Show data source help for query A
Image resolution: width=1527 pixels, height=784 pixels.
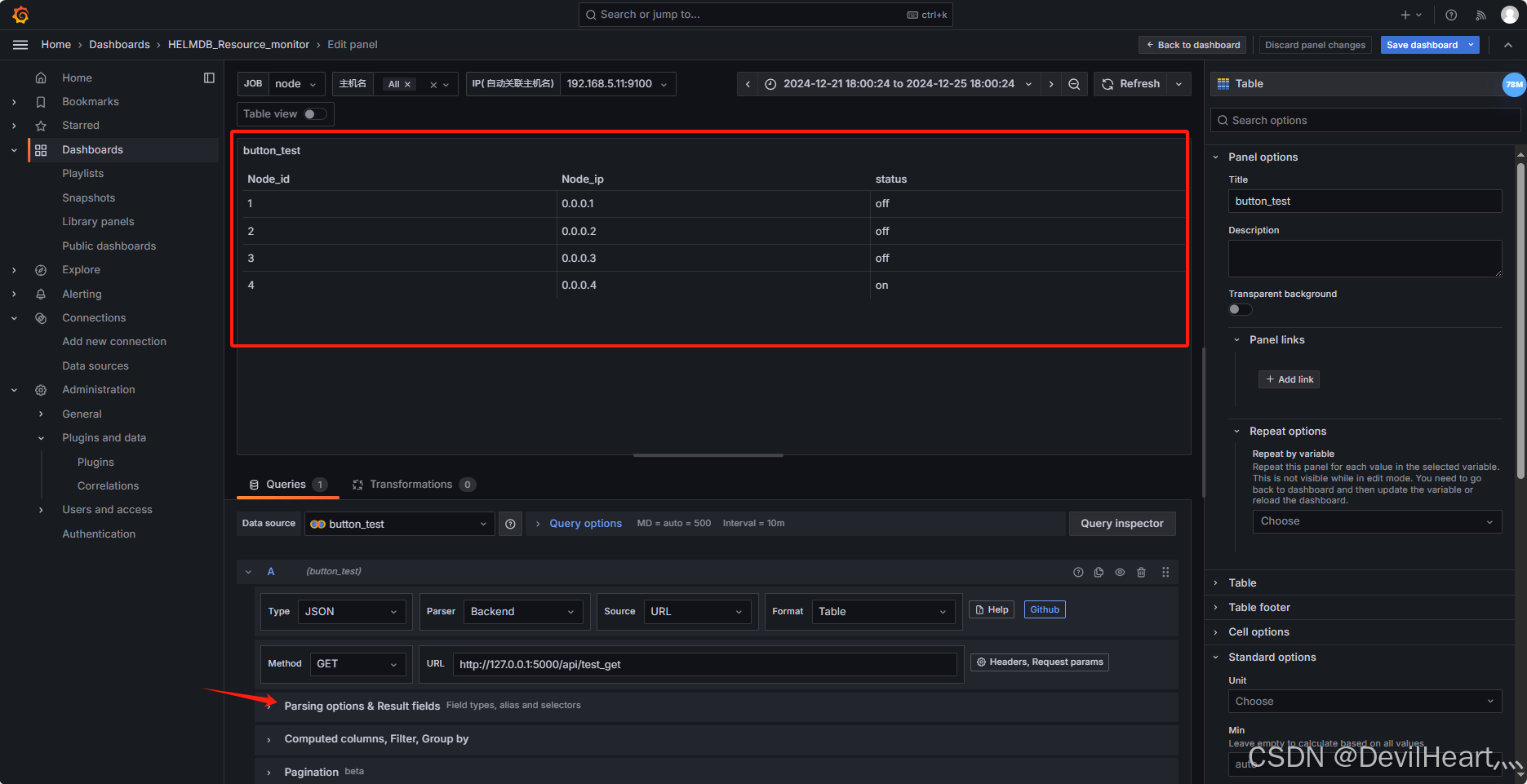[x=1078, y=572]
